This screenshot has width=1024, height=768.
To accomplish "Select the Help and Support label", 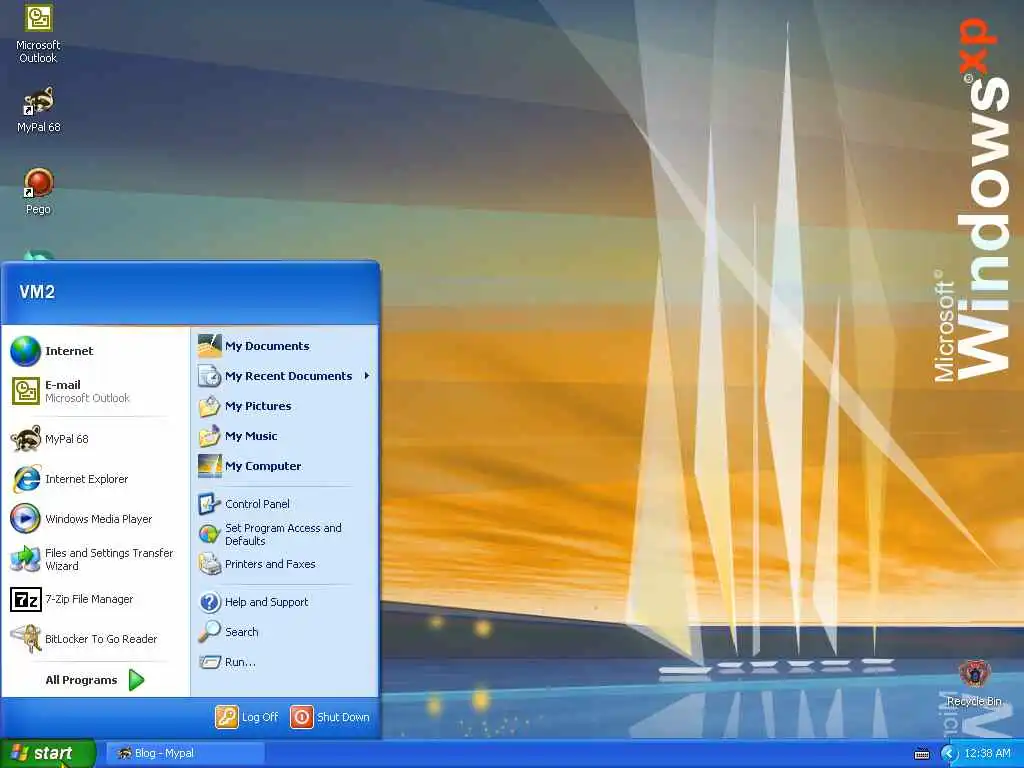I will [x=266, y=602].
